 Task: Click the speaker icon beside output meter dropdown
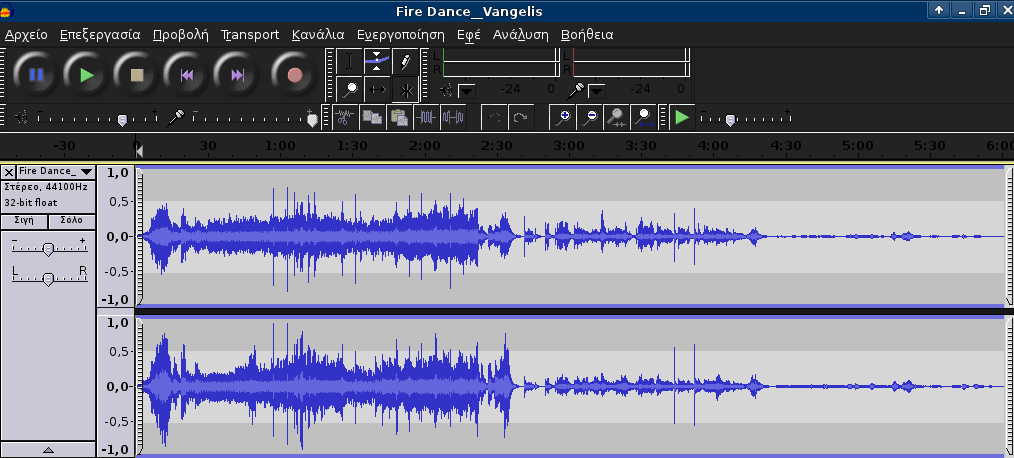[446, 90]
